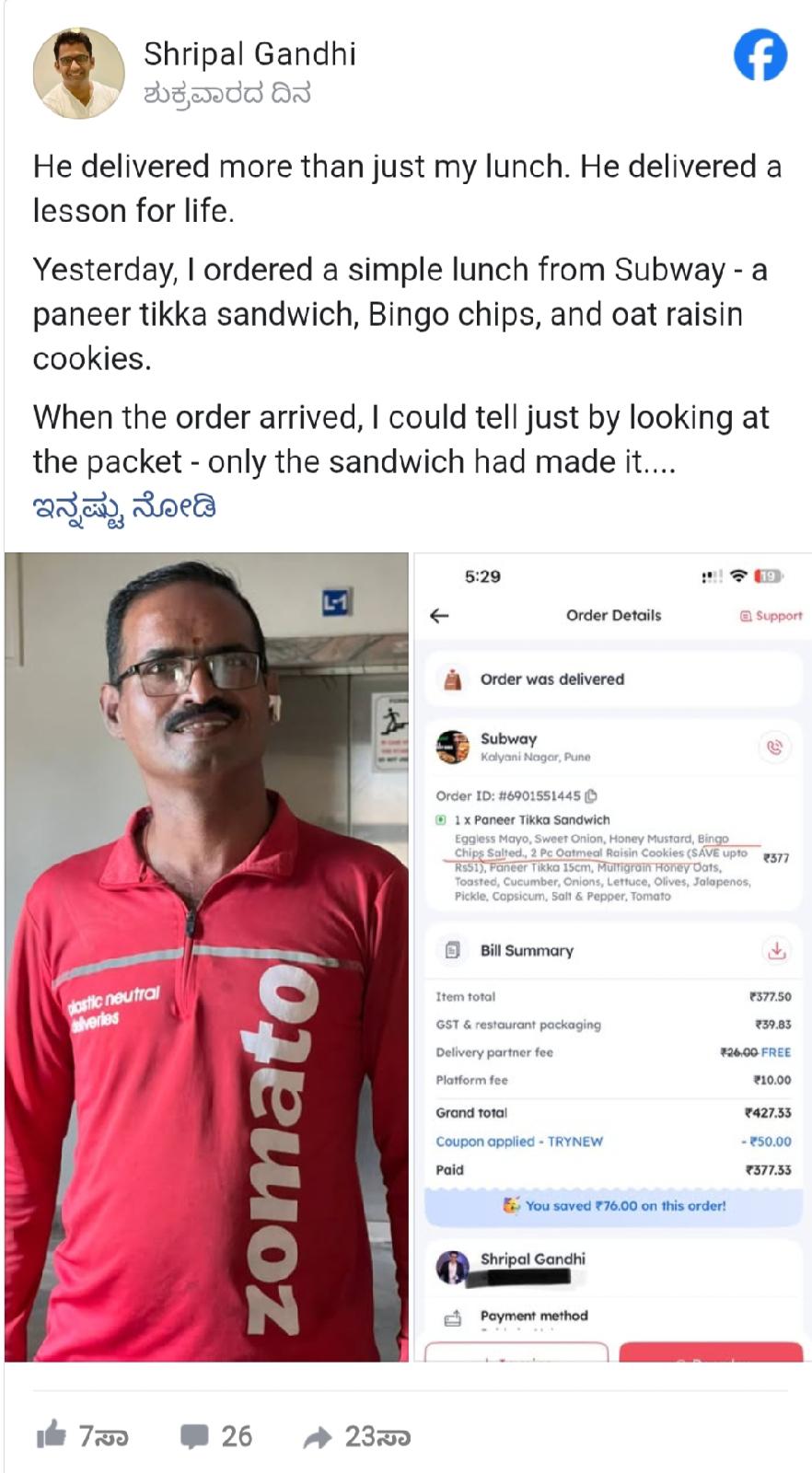Tap the 'Order was delivered' status card

[x=613, y=679]
